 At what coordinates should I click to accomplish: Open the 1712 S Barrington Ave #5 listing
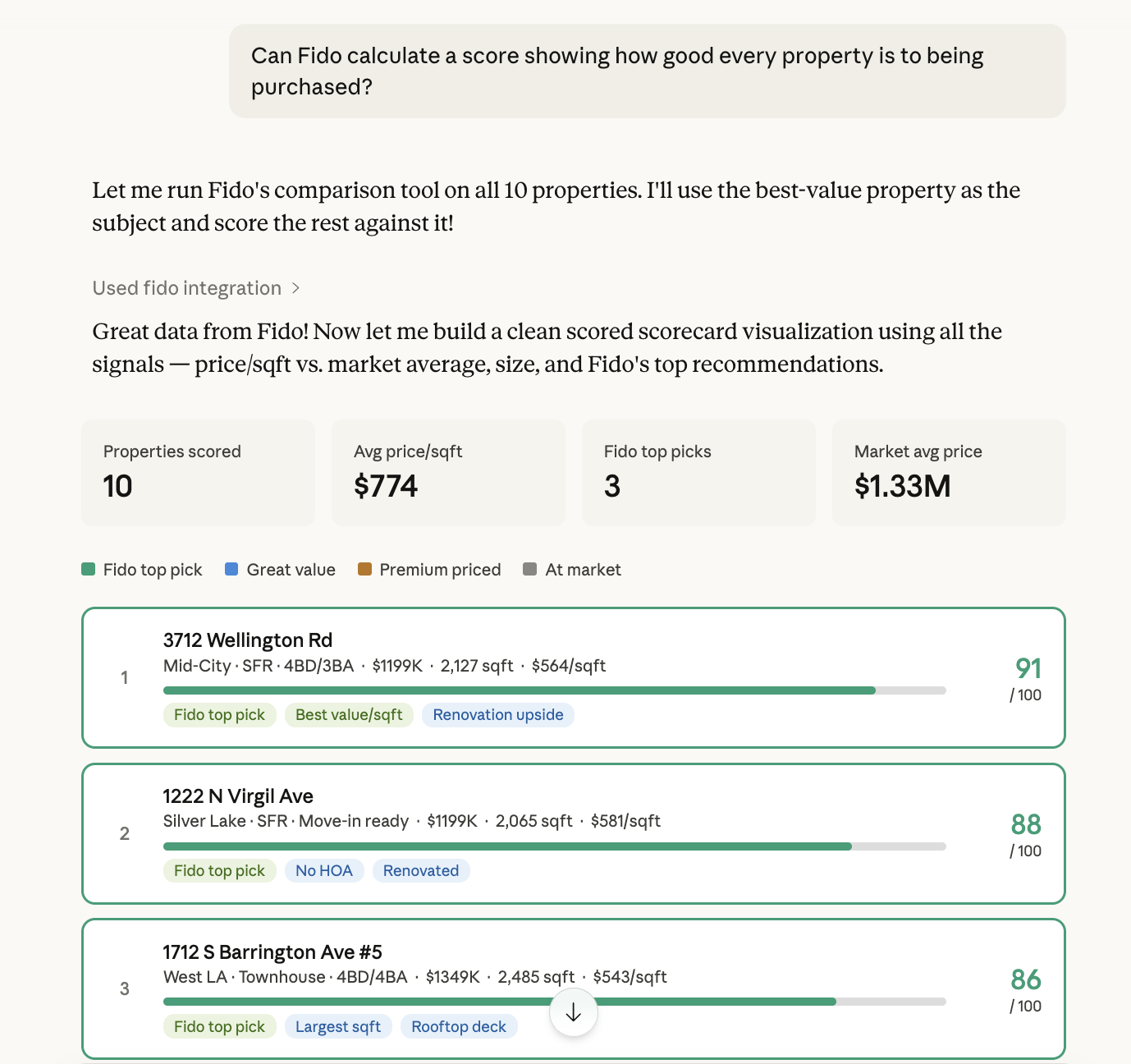click(574, 988)
